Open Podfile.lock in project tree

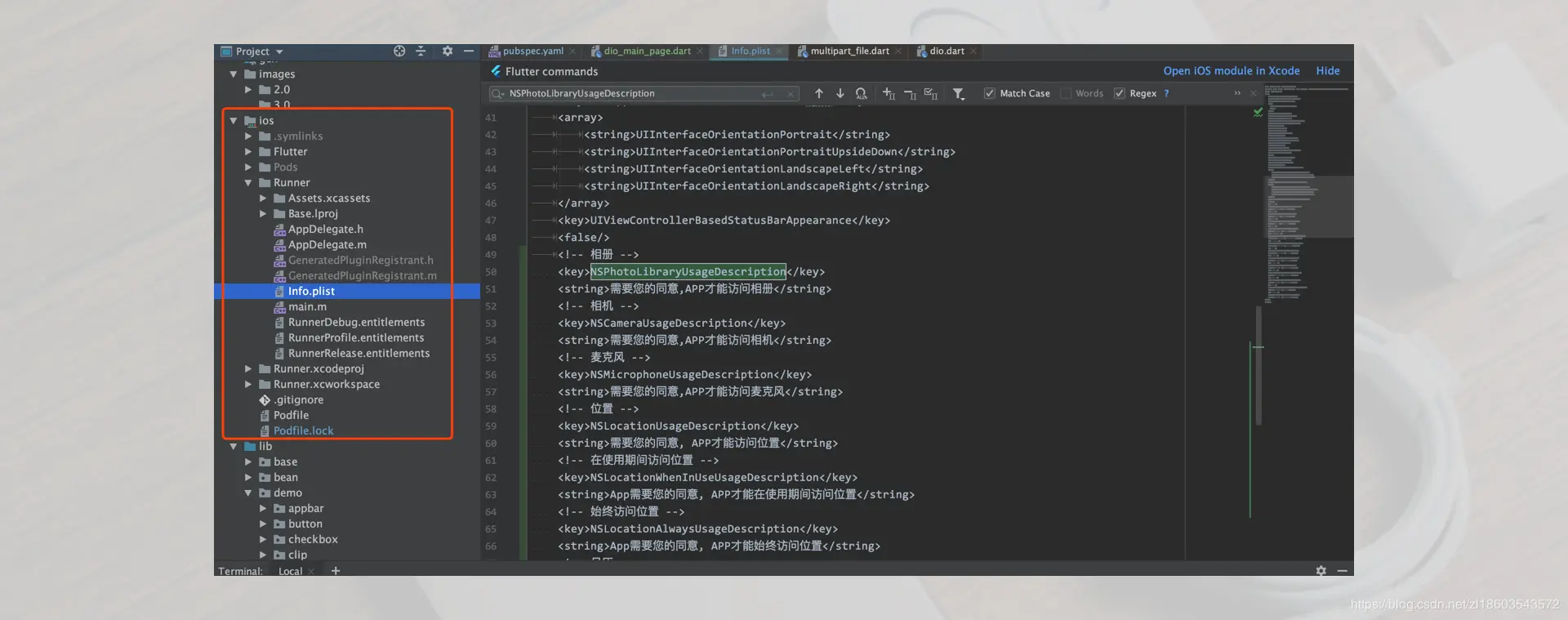click(x=303, y=431)
